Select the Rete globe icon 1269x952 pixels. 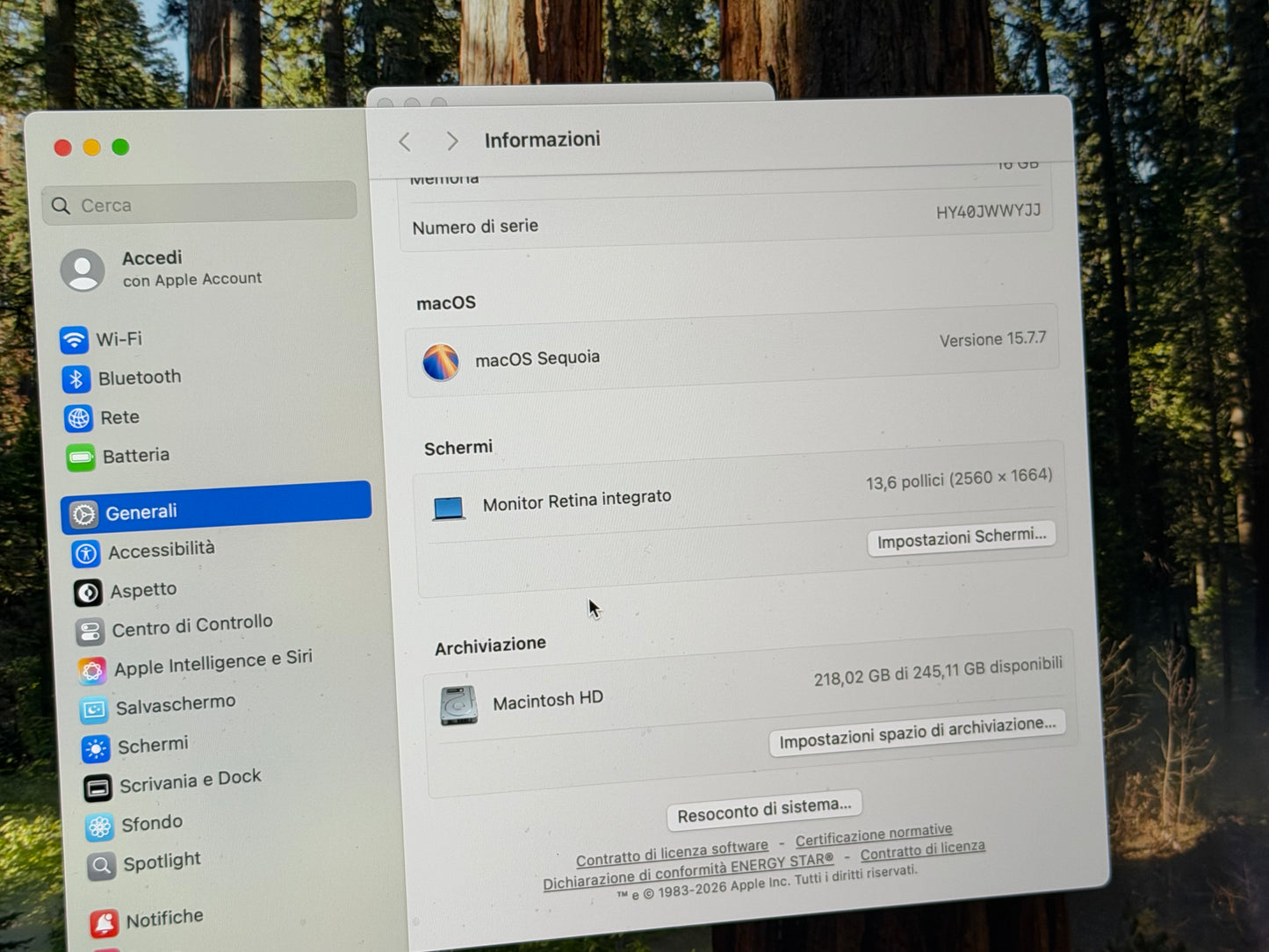[78, 418]
